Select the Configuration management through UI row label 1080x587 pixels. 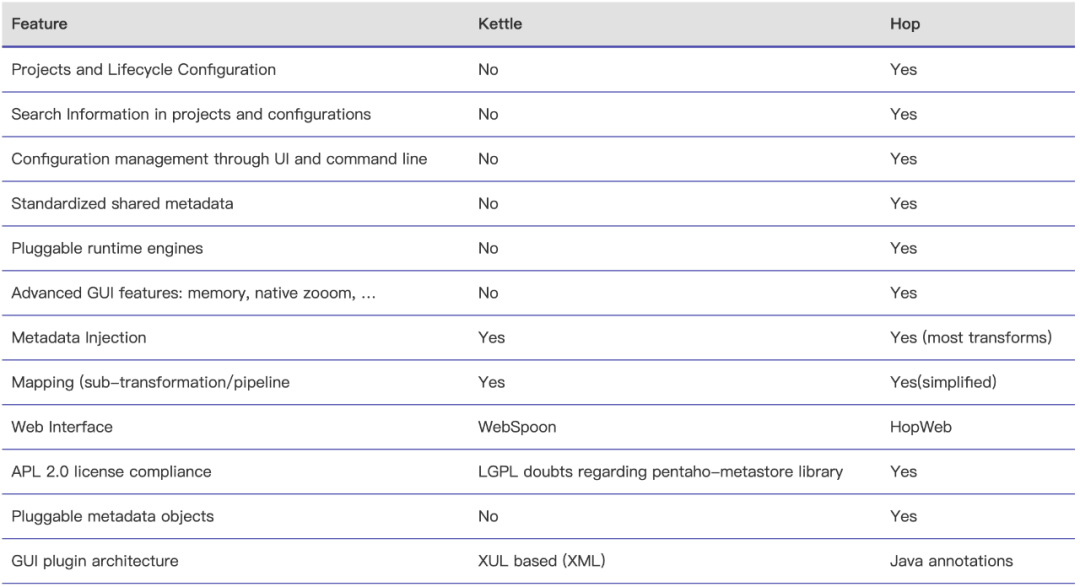pos(219,159)
